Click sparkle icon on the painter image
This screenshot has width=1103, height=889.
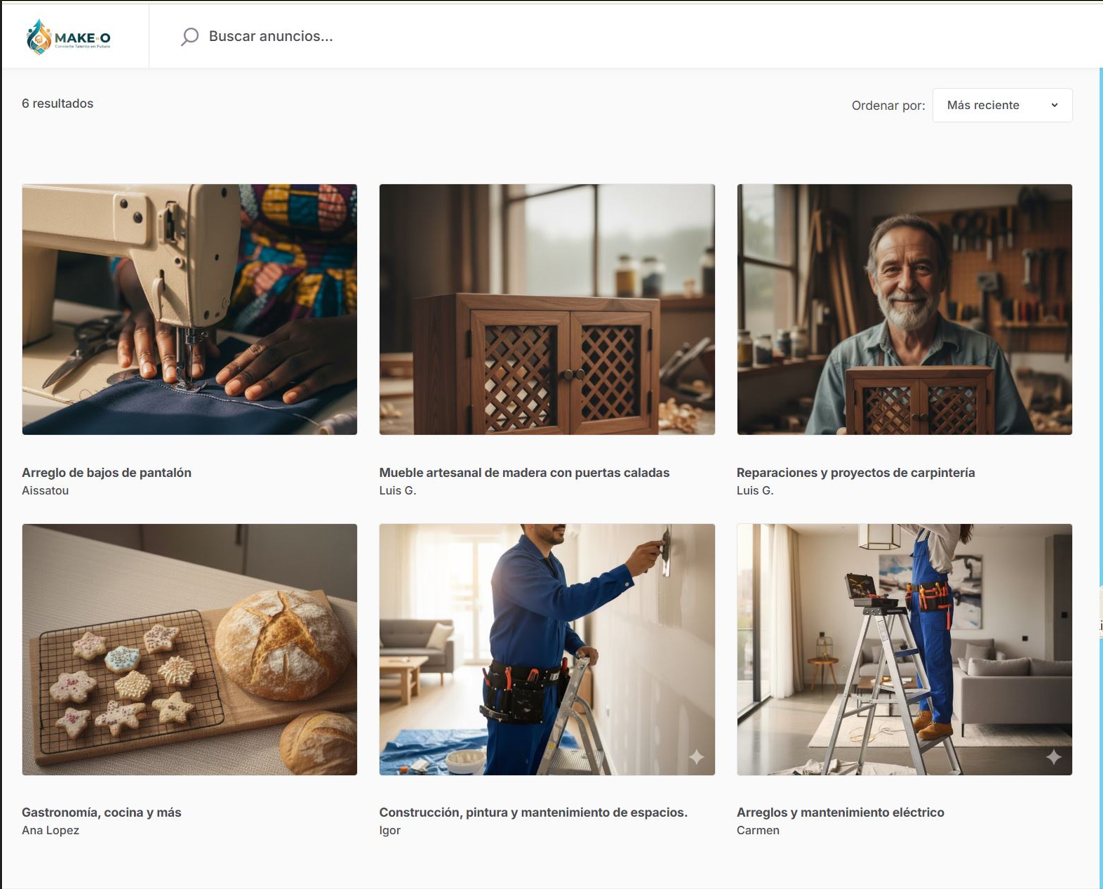(x=696, y=758)
